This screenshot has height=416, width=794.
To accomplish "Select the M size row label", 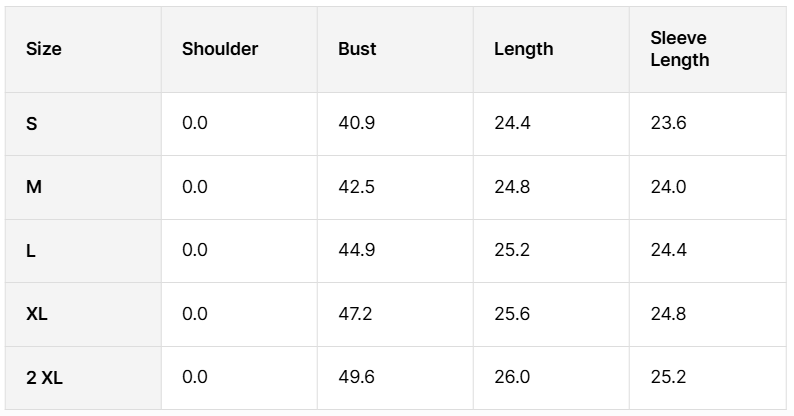I will tap(34, 187).
